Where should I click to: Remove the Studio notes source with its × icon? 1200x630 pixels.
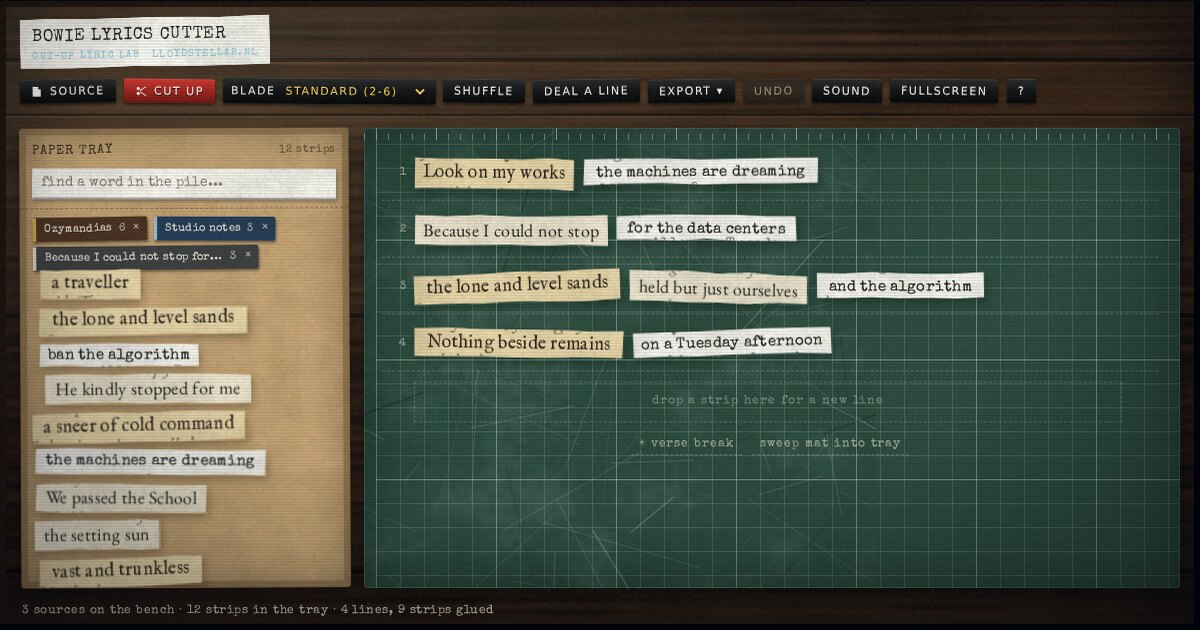pyautogui.click(x=264, y=227)
